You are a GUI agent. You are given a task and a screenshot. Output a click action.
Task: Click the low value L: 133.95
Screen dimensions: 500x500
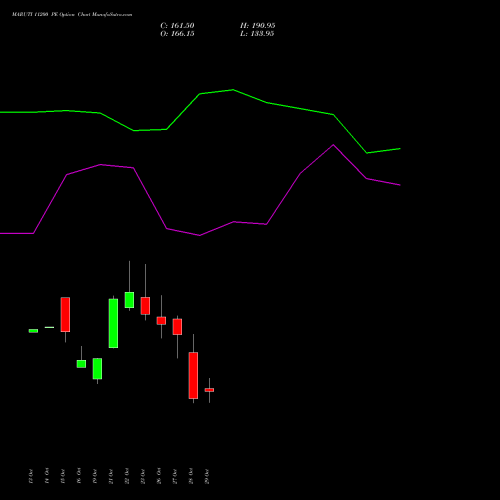(x=257, y=34)
